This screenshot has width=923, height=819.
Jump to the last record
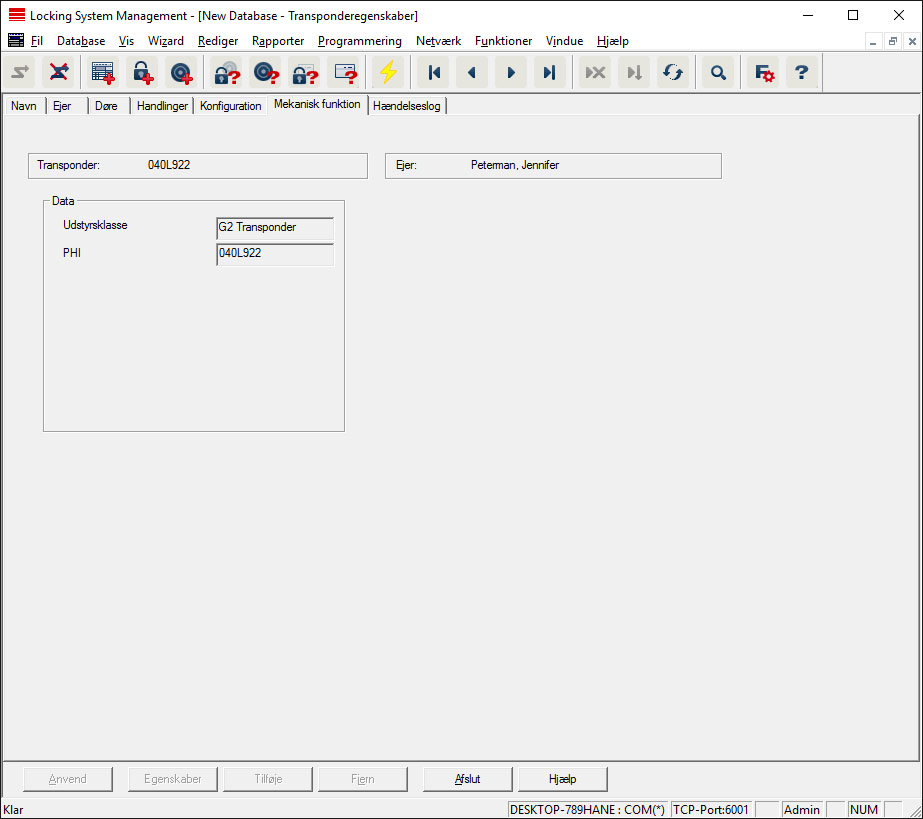tap(549, 73)
